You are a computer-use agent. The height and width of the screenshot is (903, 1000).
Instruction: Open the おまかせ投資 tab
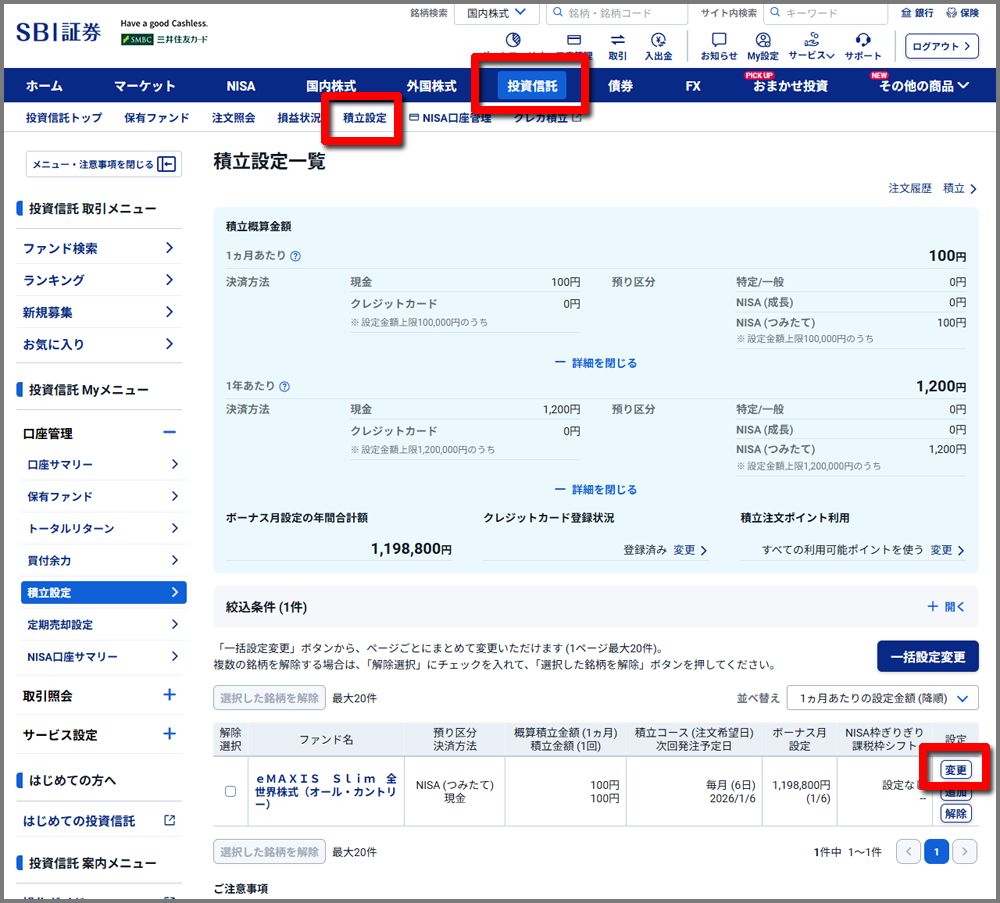[790, 86]
